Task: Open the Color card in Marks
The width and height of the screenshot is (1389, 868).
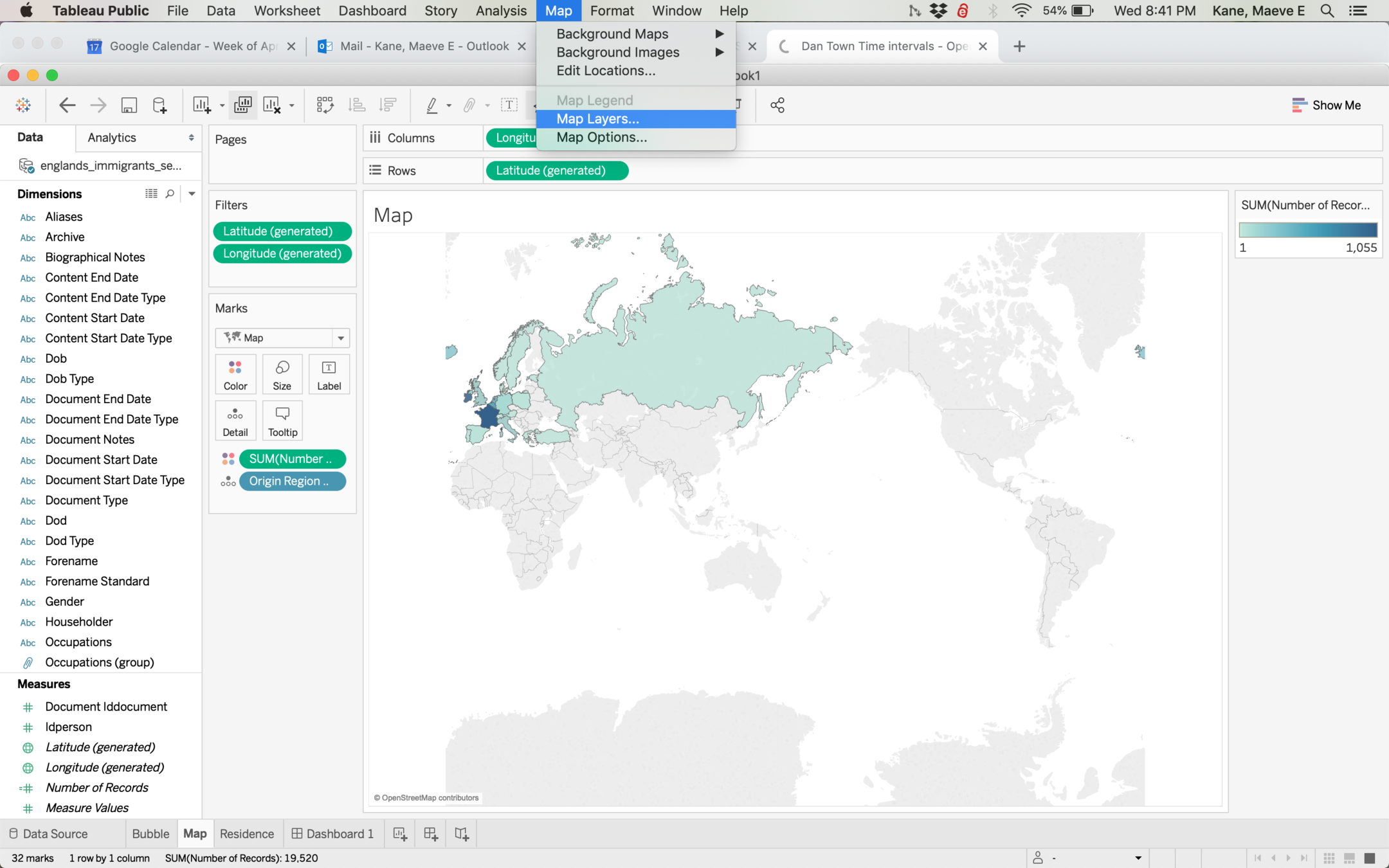Action: coord(235,375)
